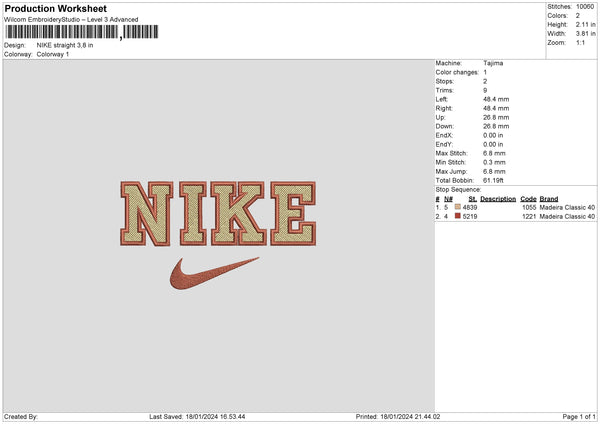Click the Left value 48.4 mm
The height and width of the screenshot is (424, 600).
(x=496, y=99)
